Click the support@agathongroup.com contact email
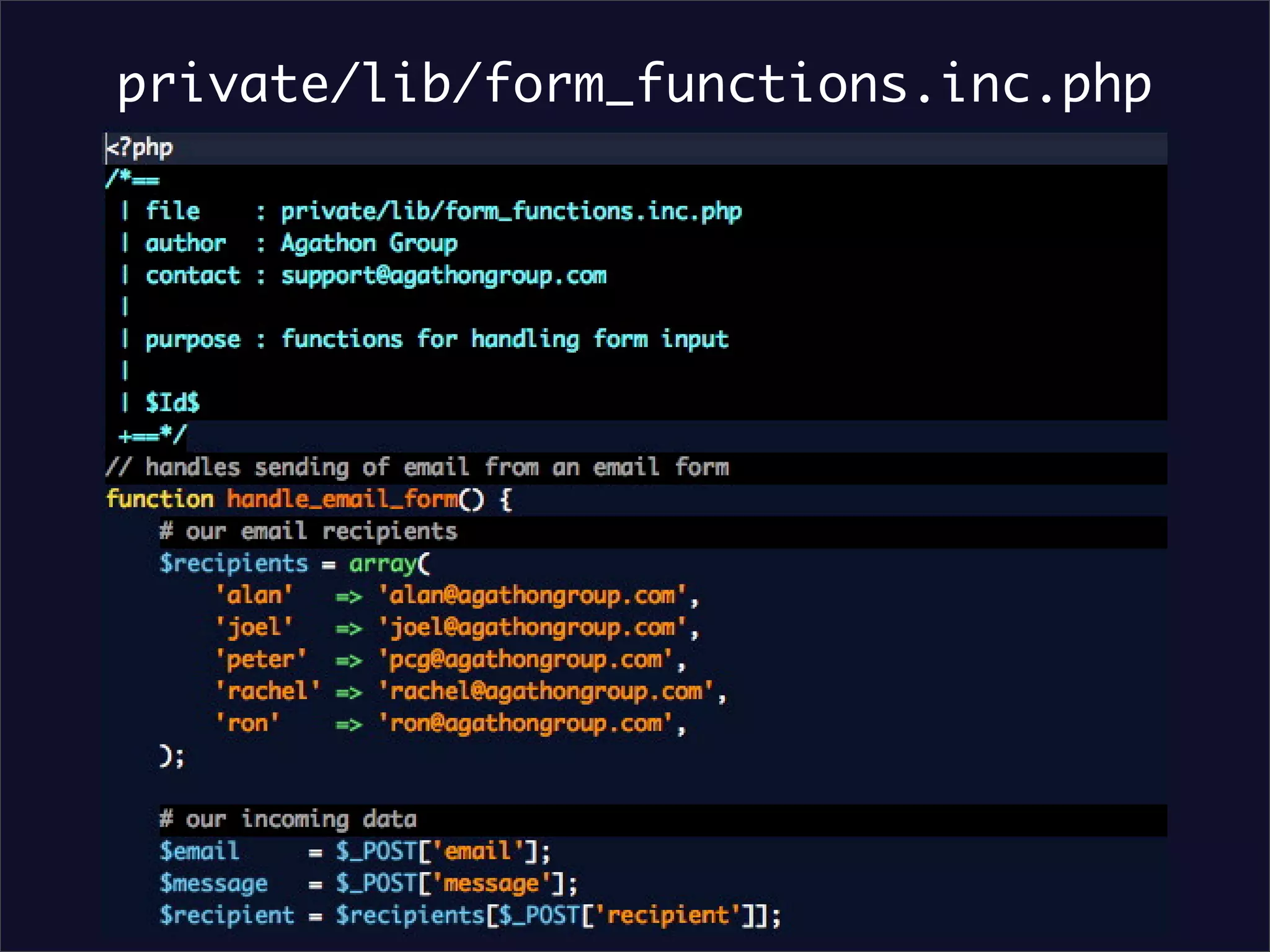The image size is (1270, 952). coord(443,276)
